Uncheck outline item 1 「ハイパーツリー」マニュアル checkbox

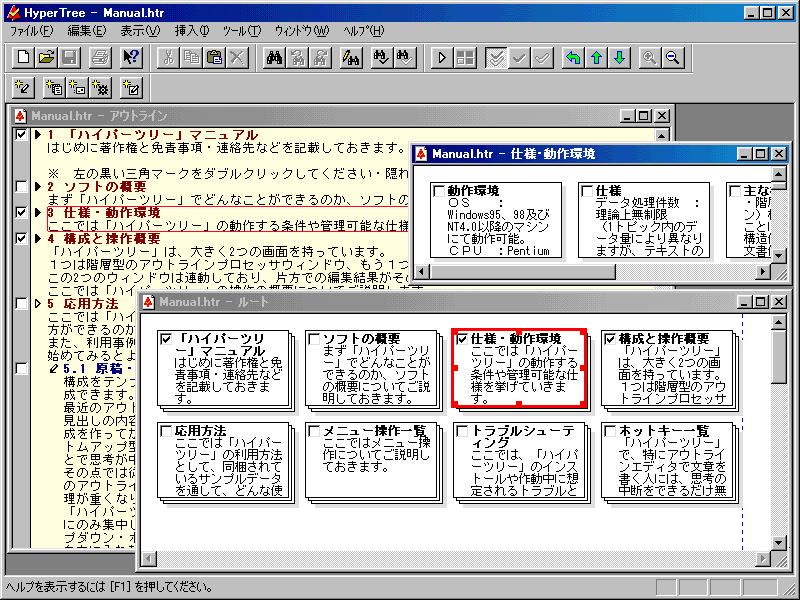(x=21, y=135)
